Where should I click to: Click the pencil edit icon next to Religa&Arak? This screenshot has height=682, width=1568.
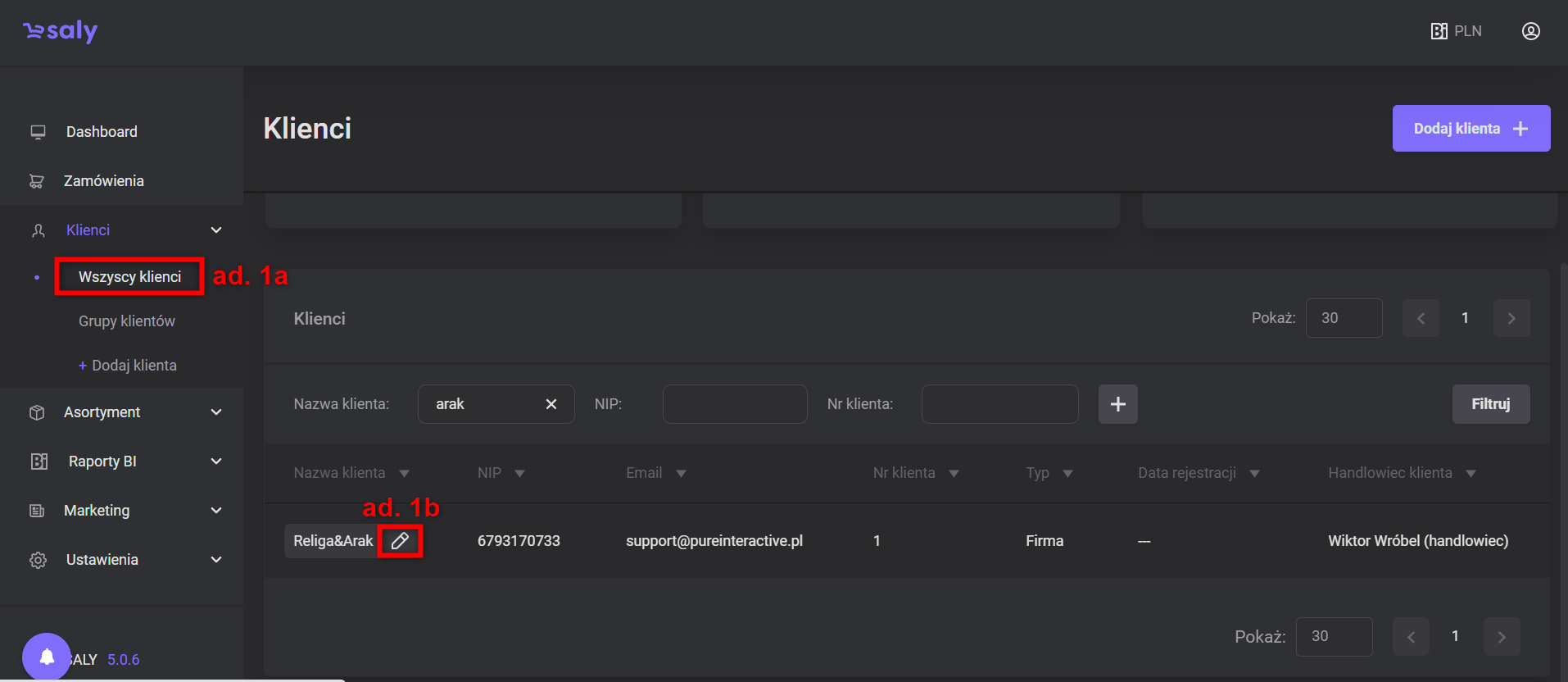[x=400, y=541]
